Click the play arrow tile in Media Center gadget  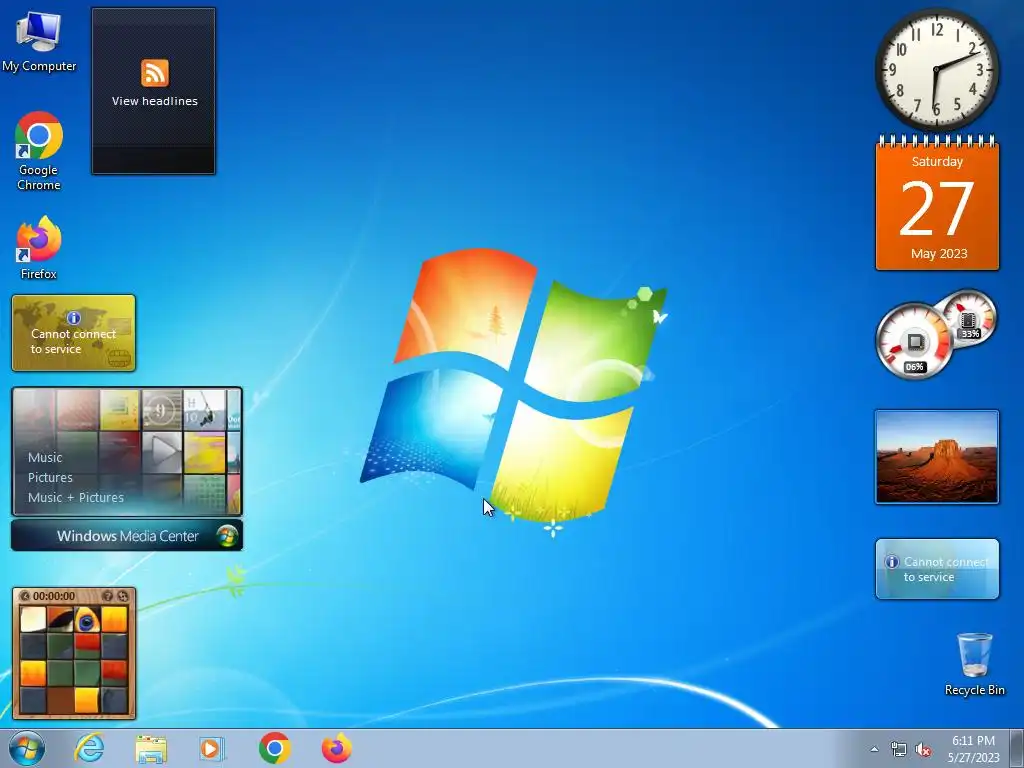click(x=162, y=450)
